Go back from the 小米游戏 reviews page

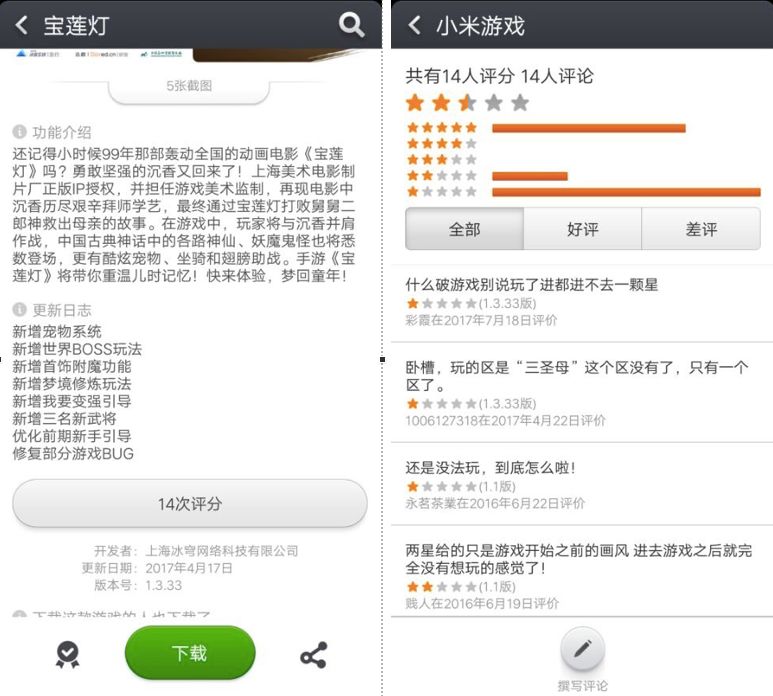pyautogui.click(x=415, y=25)
